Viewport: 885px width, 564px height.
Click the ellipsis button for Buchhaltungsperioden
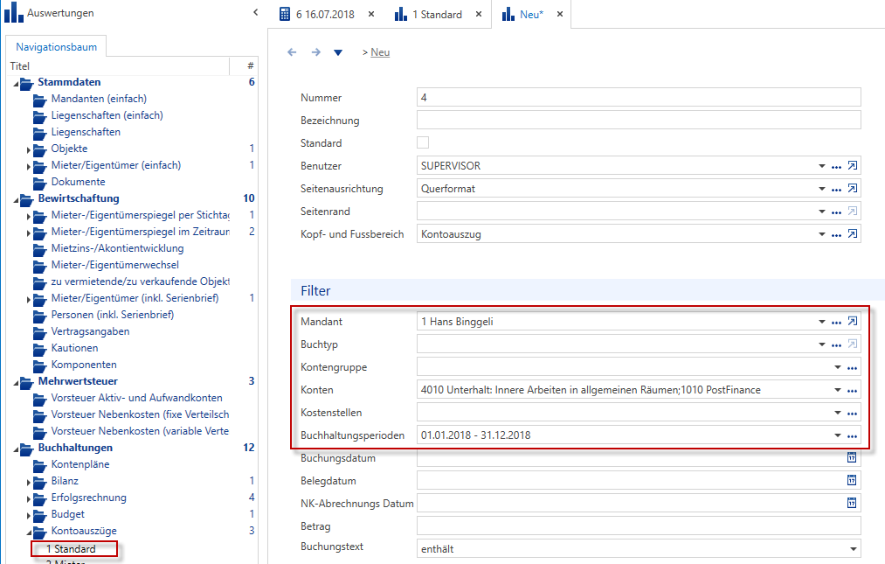coord(852,436)
